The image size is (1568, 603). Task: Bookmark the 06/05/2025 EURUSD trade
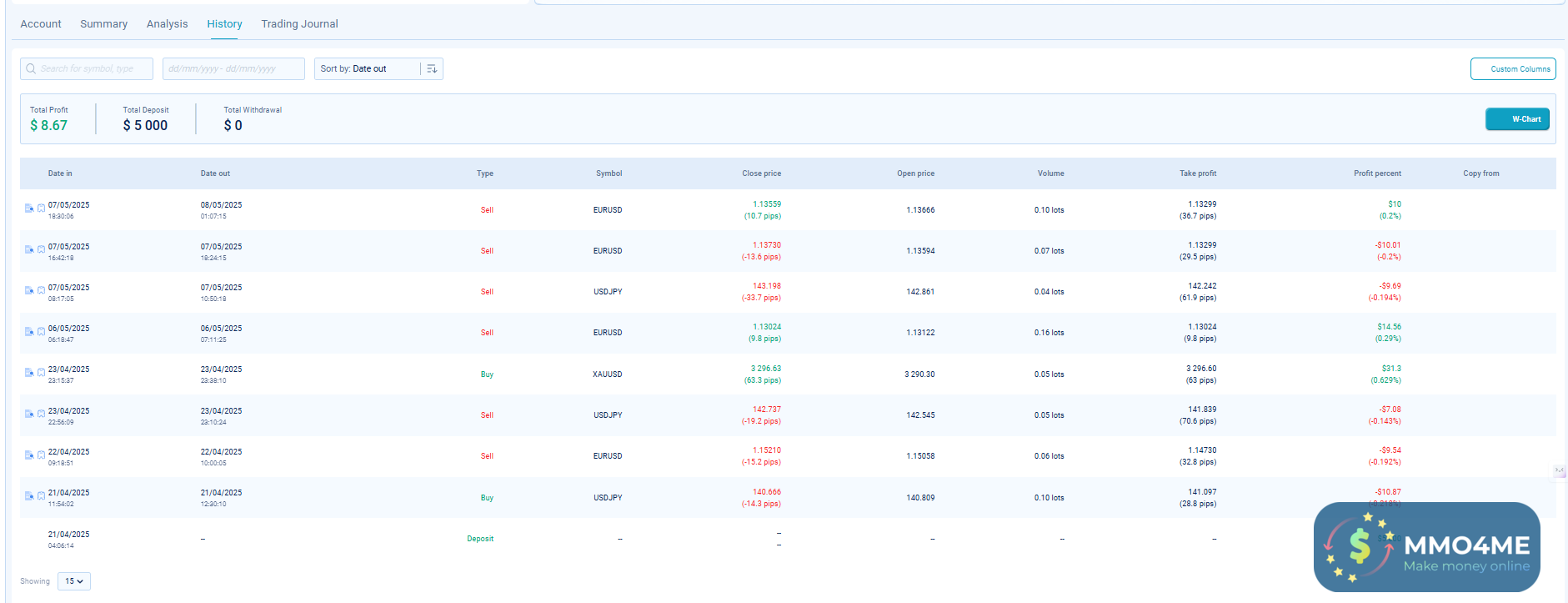click(41, 332)
